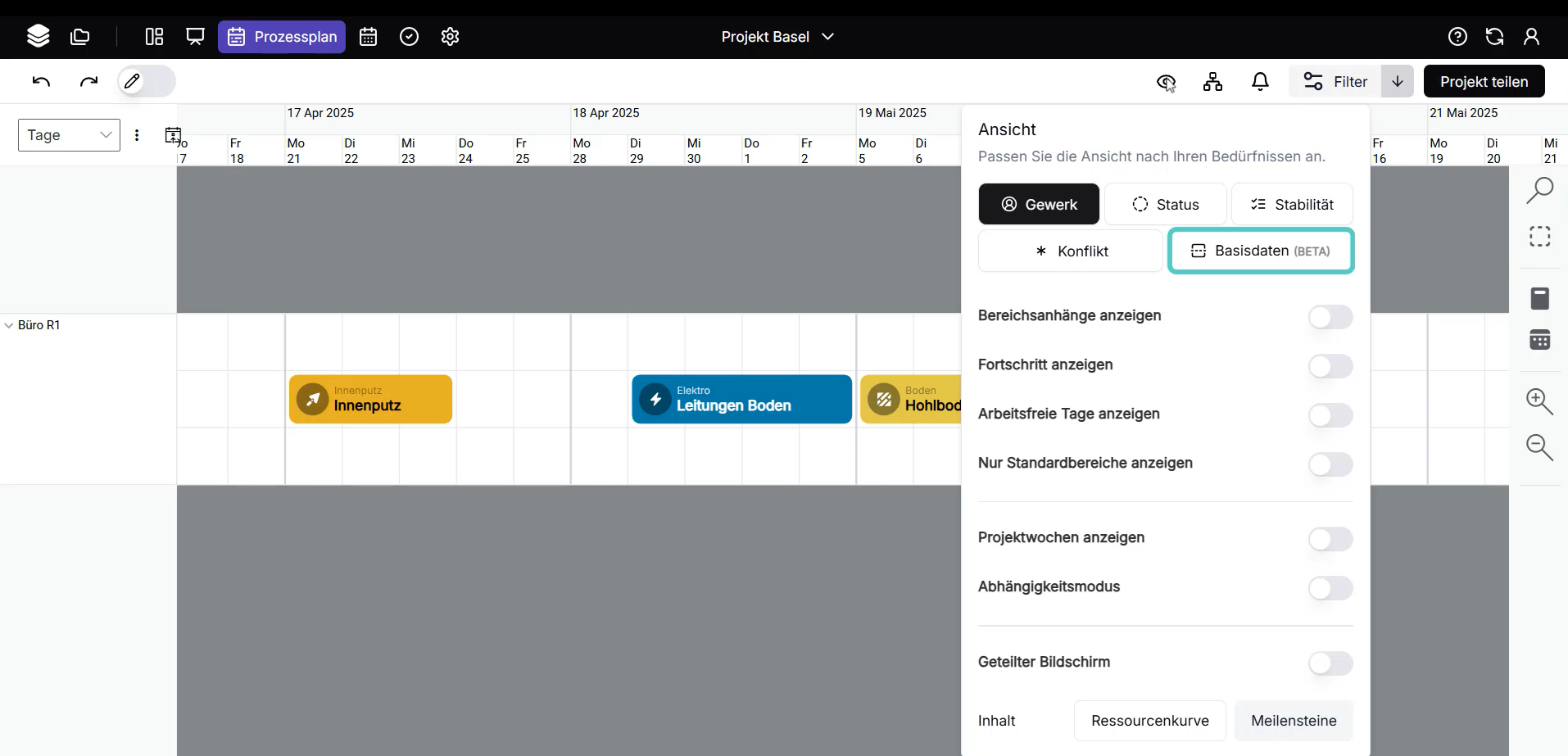Select the dashed selection rectangle tool

click(x=1539, y=237)
